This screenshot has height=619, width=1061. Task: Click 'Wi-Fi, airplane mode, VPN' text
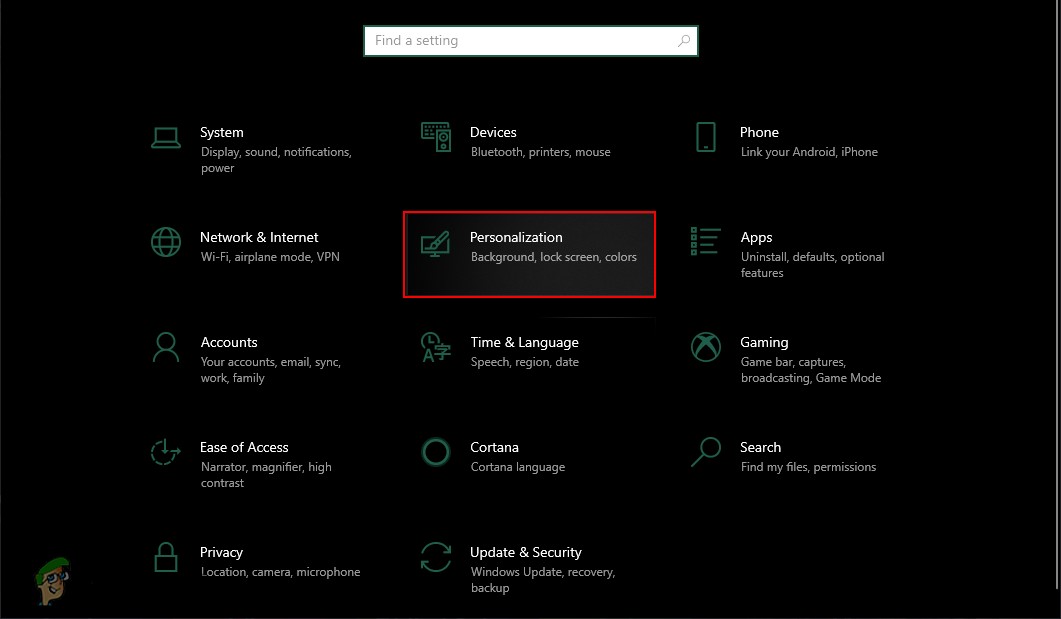[x=270, y=257]
